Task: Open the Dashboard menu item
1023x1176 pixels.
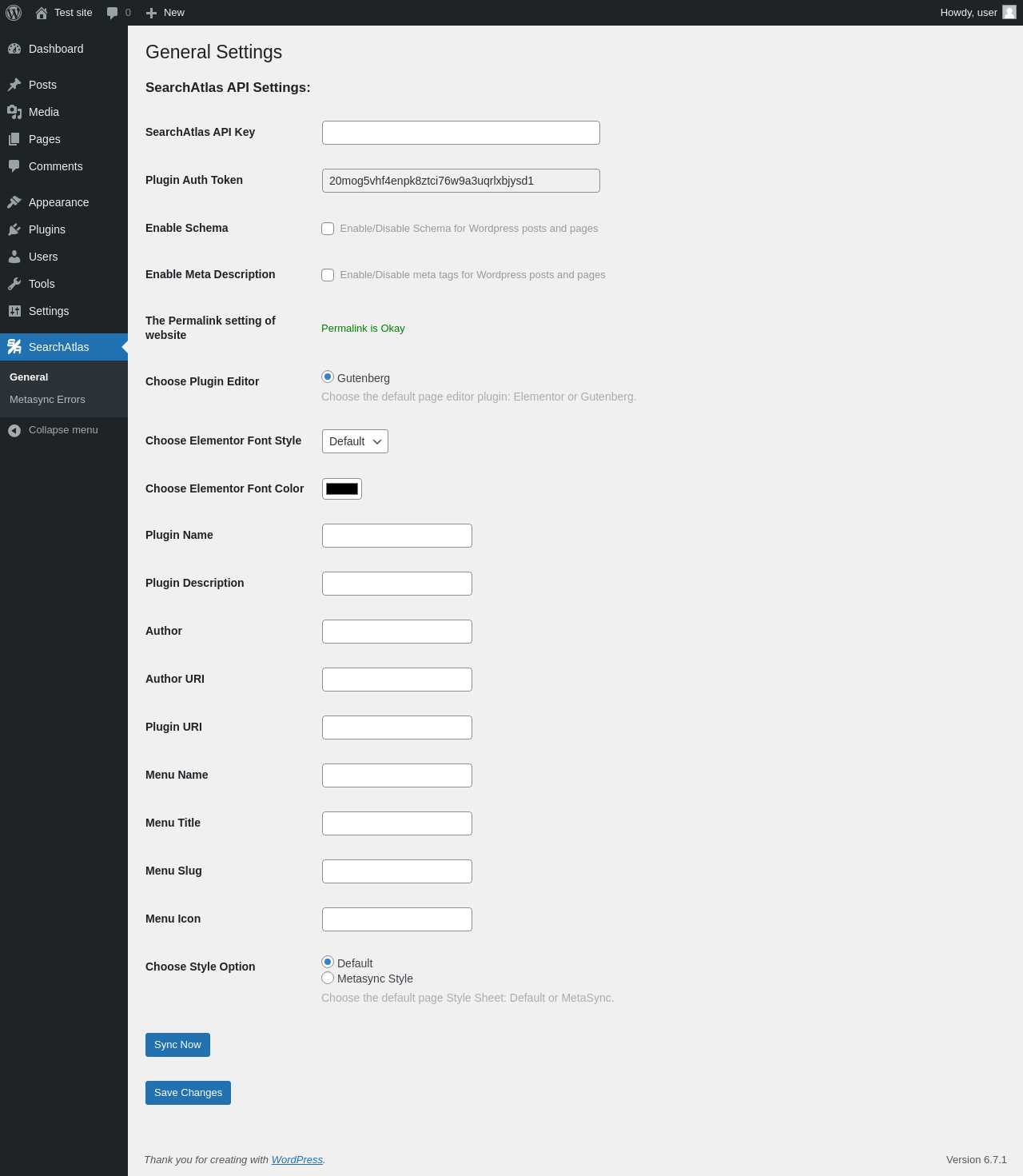Action: (x=64, y=49)
